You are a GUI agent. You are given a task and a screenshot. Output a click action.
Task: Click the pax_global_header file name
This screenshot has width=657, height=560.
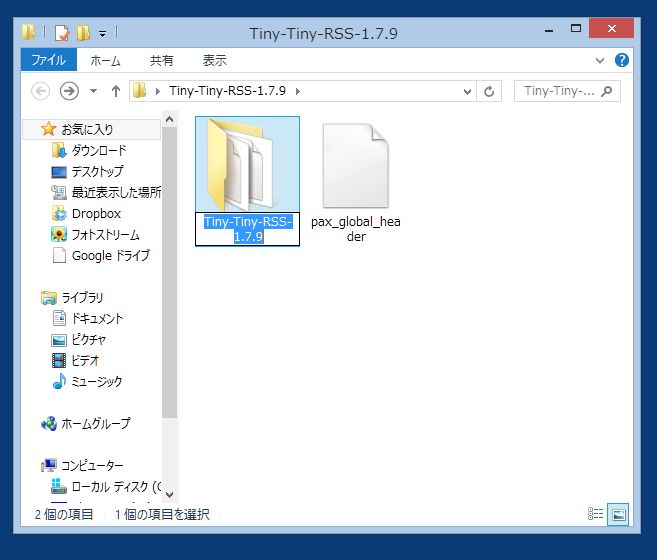(x=356, y=229)
